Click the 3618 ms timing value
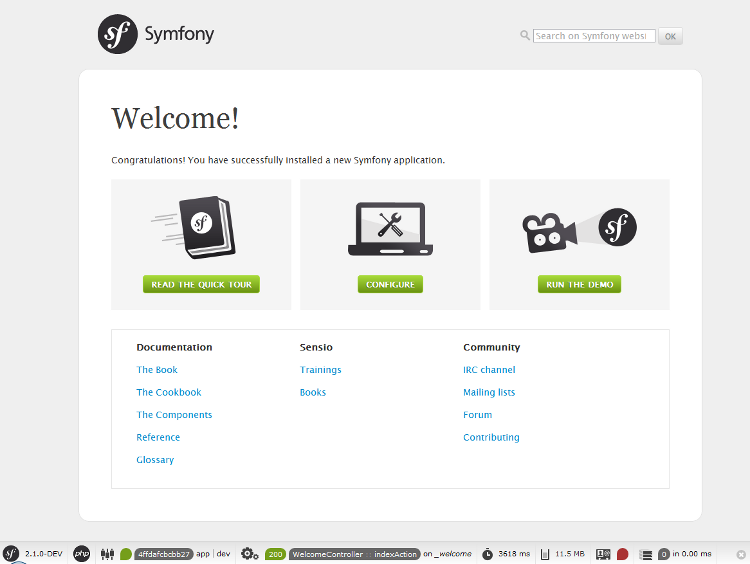The image size is (750, 564). [514, 554]
